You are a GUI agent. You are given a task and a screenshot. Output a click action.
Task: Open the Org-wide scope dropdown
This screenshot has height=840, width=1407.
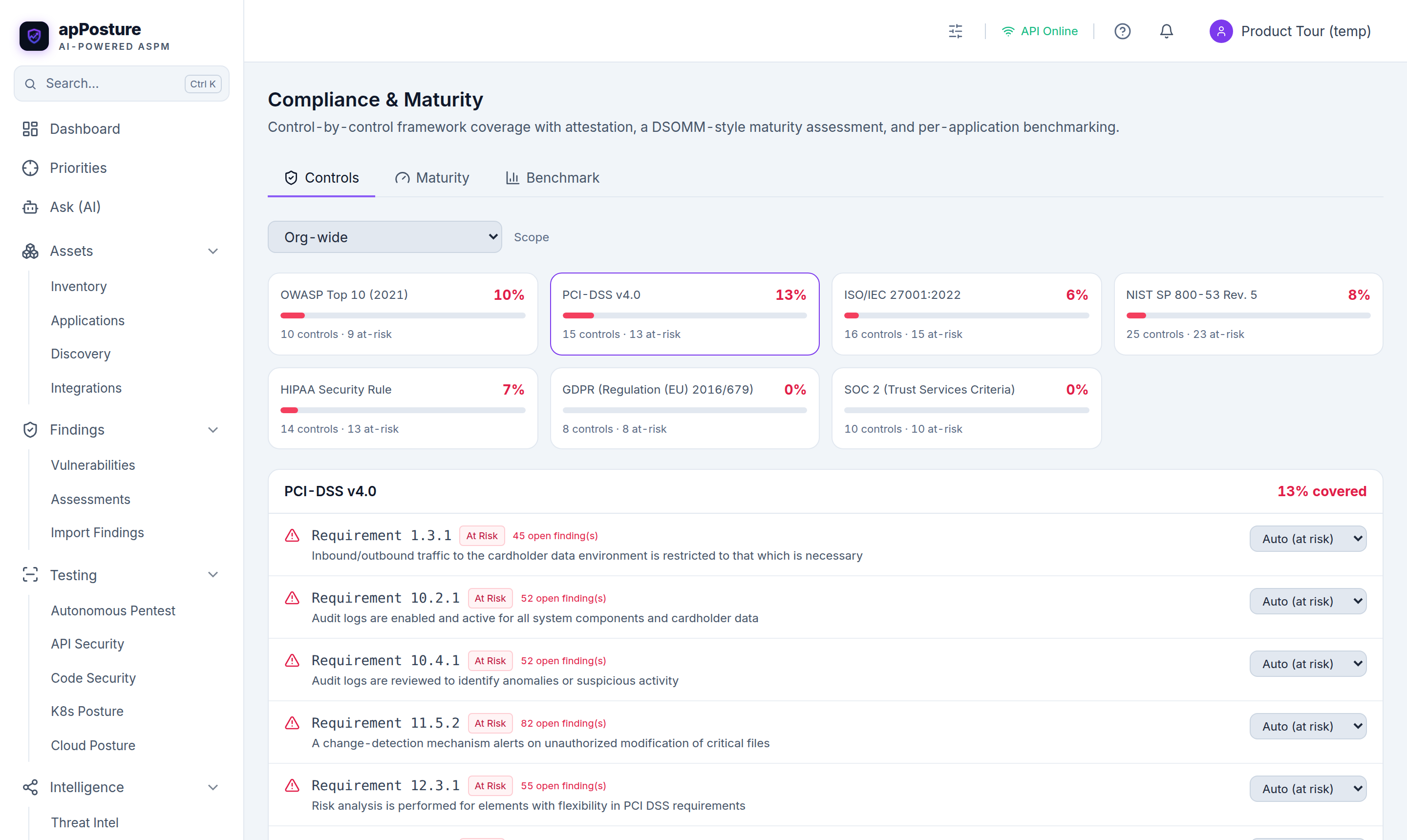pyautogui.click(x=384, y=237)
